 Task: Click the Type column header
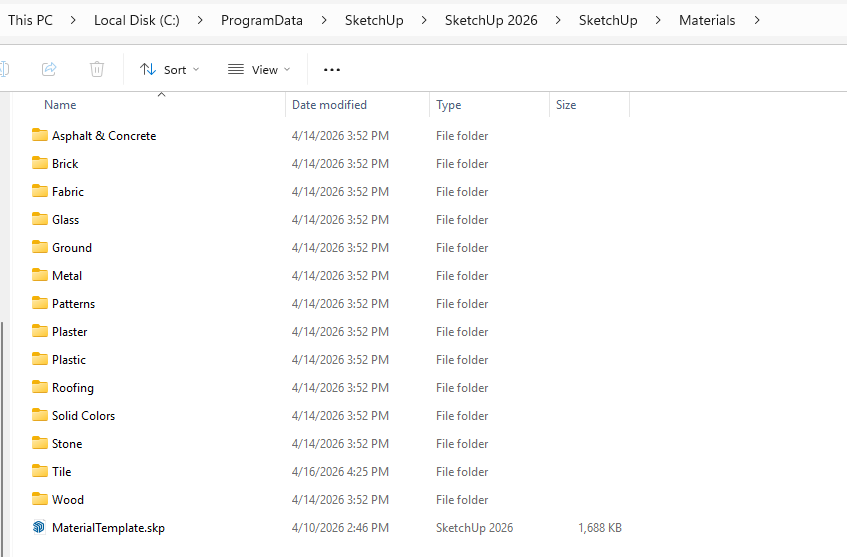pos(449,105)
